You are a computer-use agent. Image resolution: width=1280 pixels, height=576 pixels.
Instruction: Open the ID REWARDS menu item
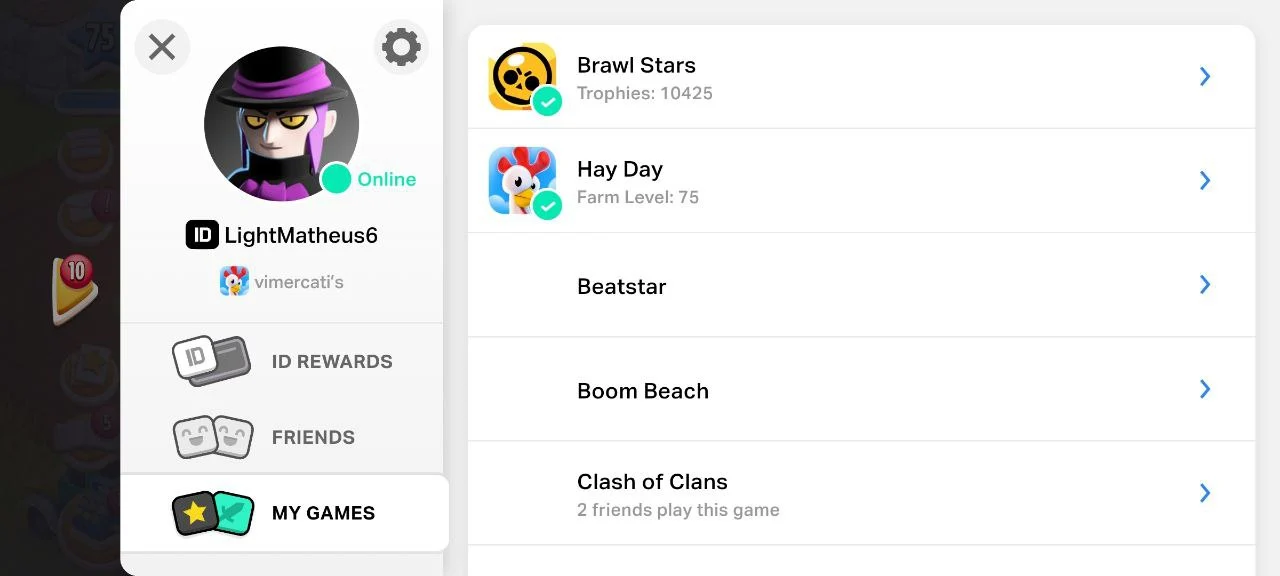point(332,362)
